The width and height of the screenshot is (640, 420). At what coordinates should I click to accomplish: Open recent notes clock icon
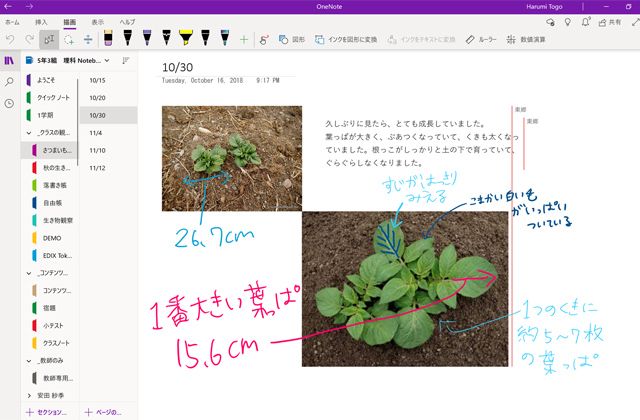9,104
